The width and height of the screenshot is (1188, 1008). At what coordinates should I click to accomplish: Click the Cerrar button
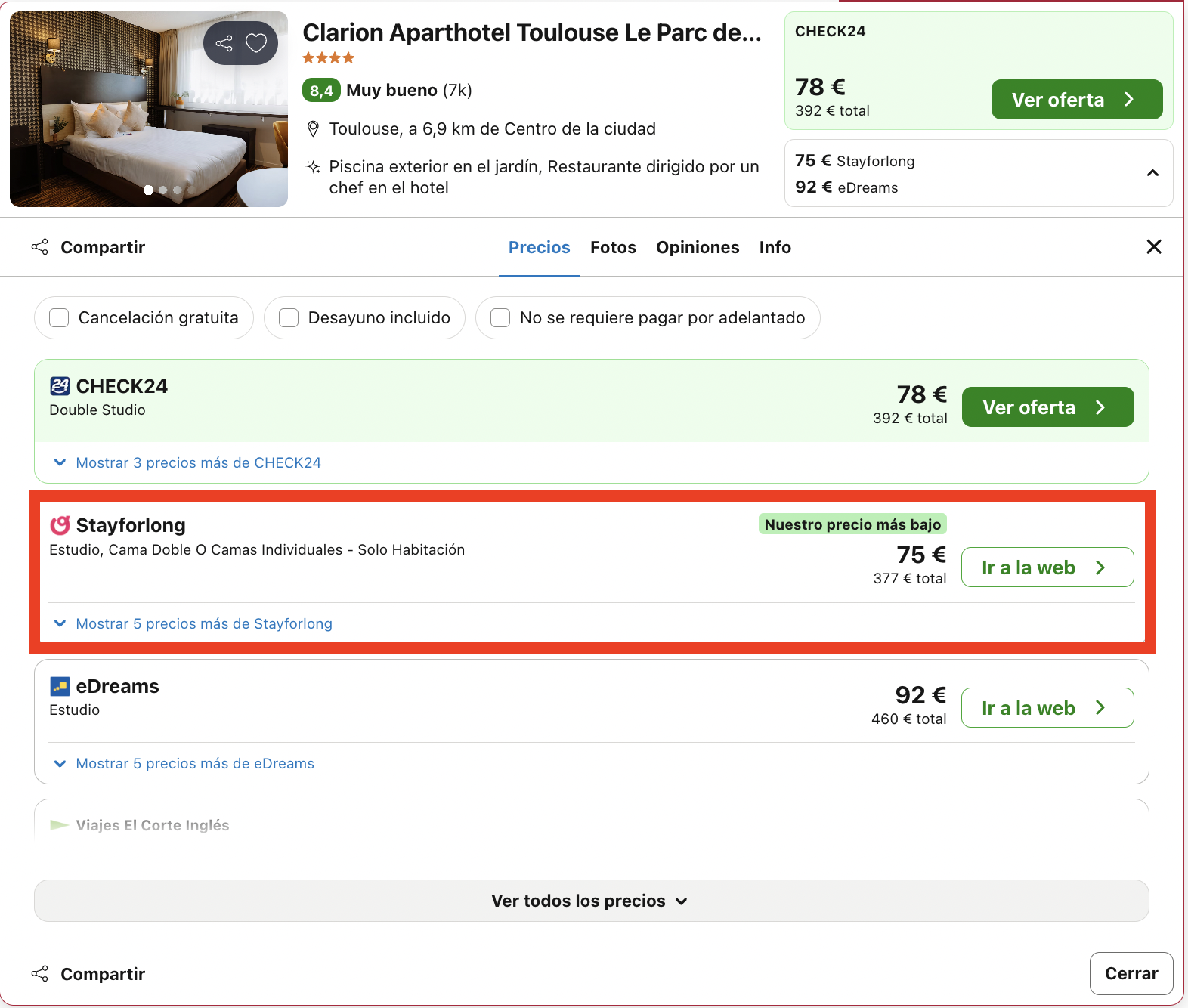click(x=1131, y=973)
